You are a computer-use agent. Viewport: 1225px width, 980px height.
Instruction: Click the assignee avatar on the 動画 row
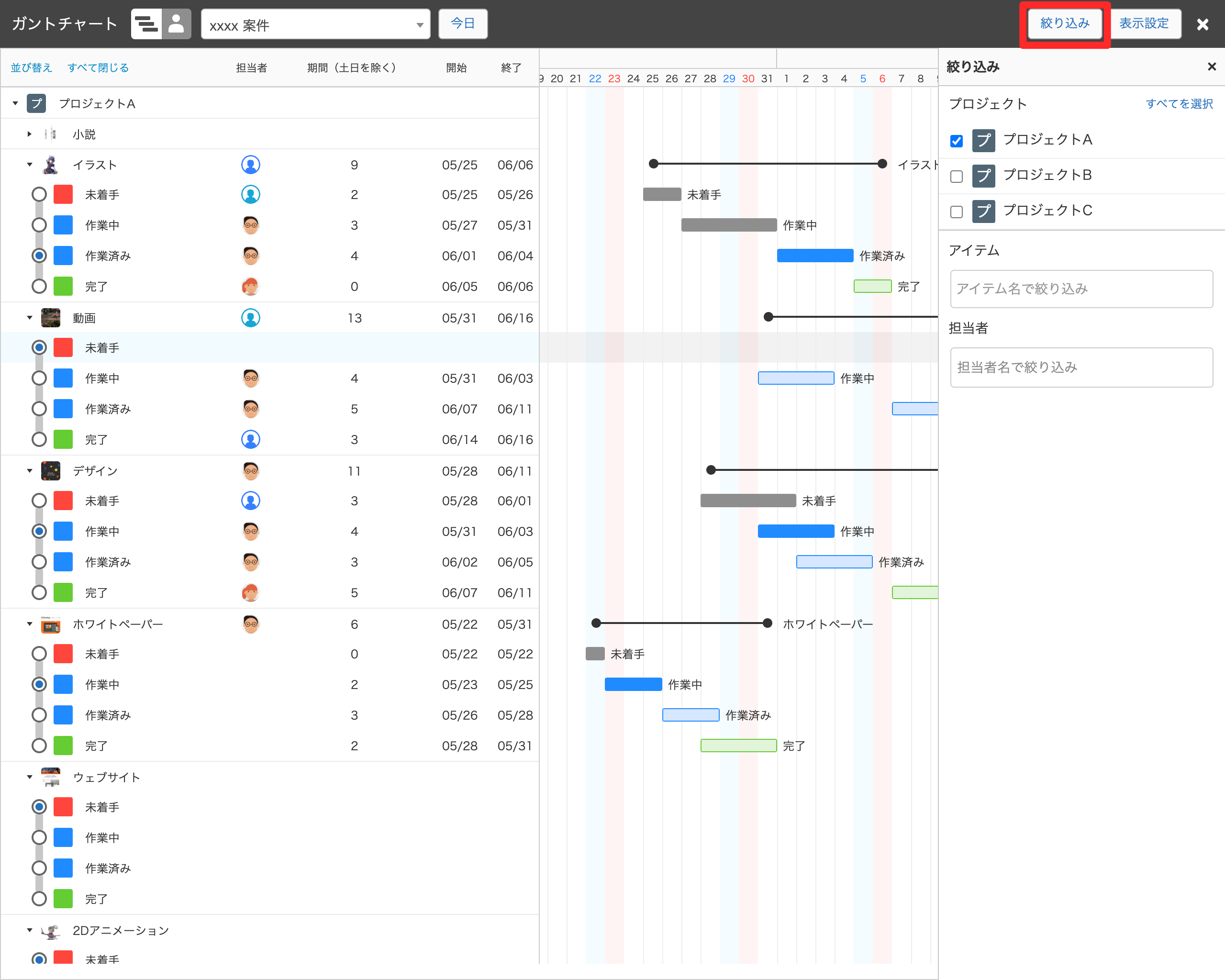click(x=251, y=318)
